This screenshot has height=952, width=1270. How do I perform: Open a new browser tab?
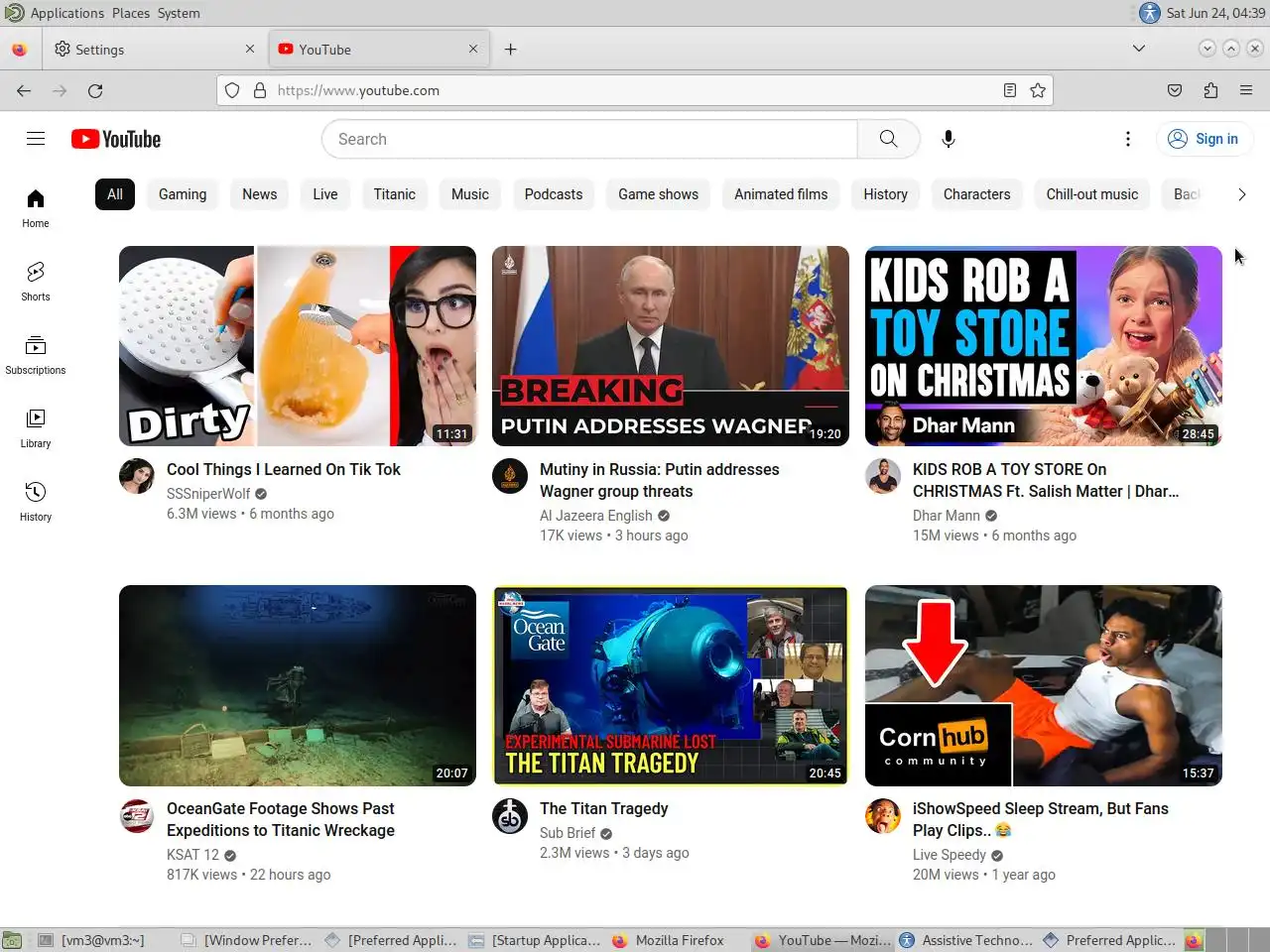pyautogui.click(x=511, y=49)
